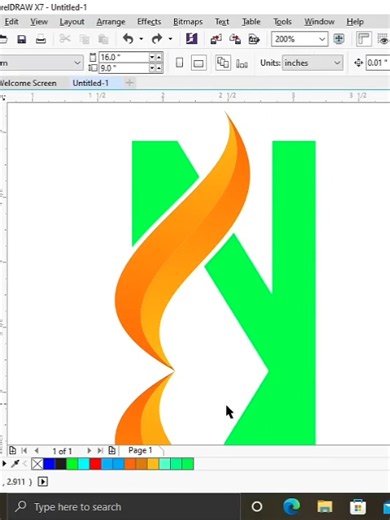Click the Cut scissors icon

(x=65, y=39)
